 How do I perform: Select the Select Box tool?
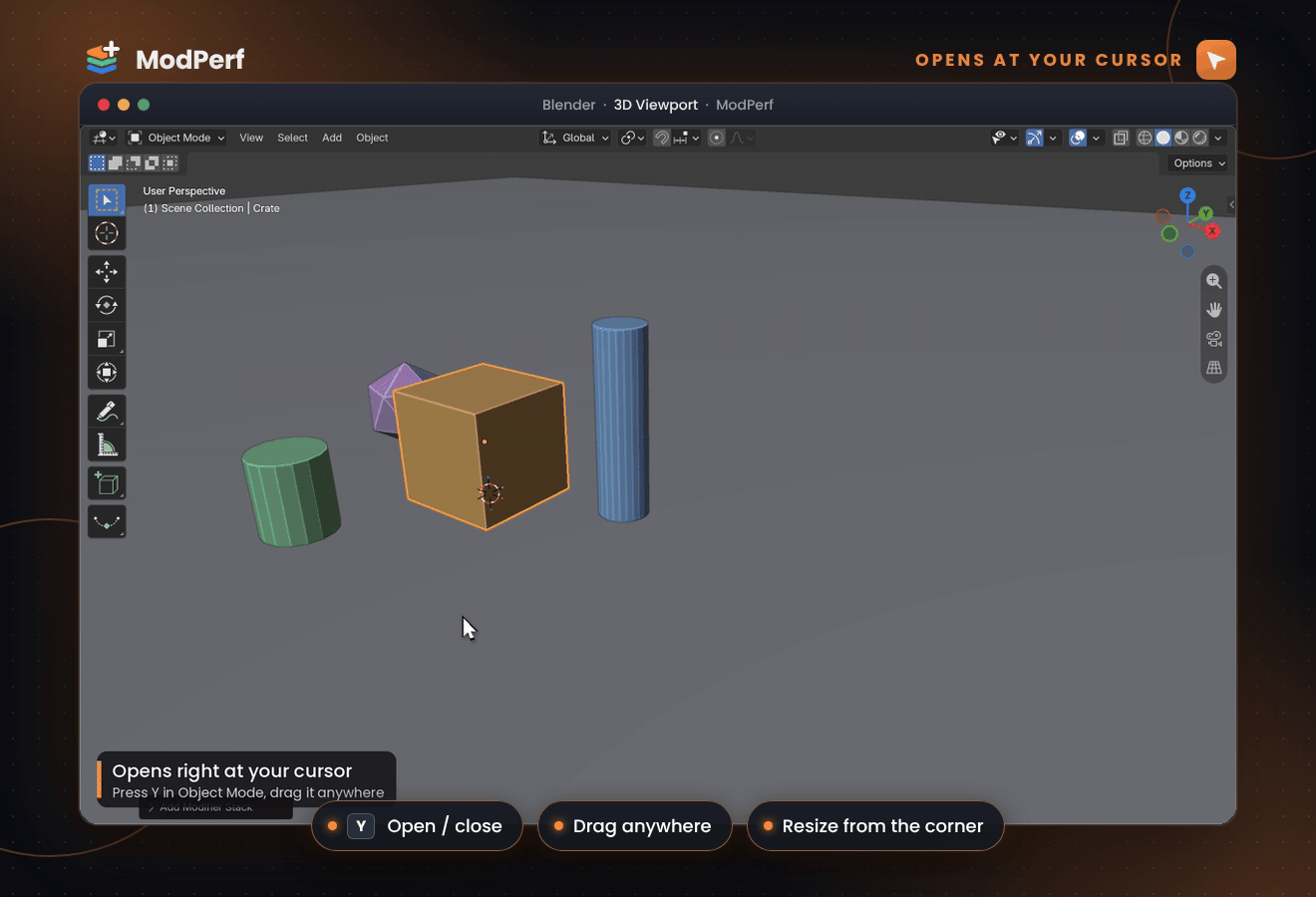pos(107,199)
